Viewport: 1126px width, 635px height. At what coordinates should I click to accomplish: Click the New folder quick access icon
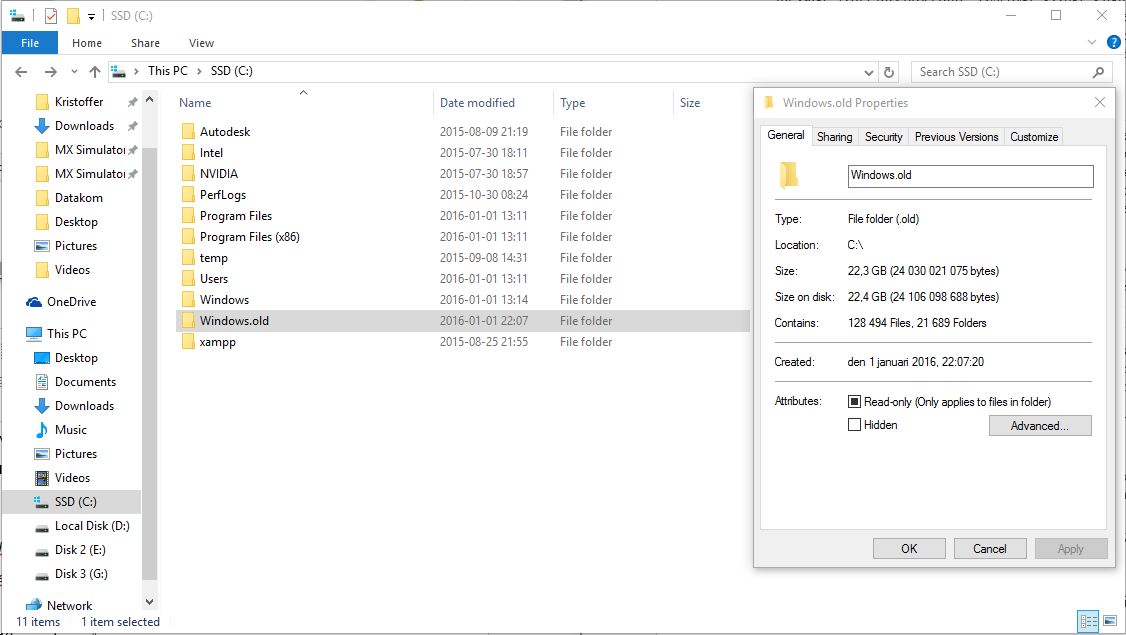point(73,16)
